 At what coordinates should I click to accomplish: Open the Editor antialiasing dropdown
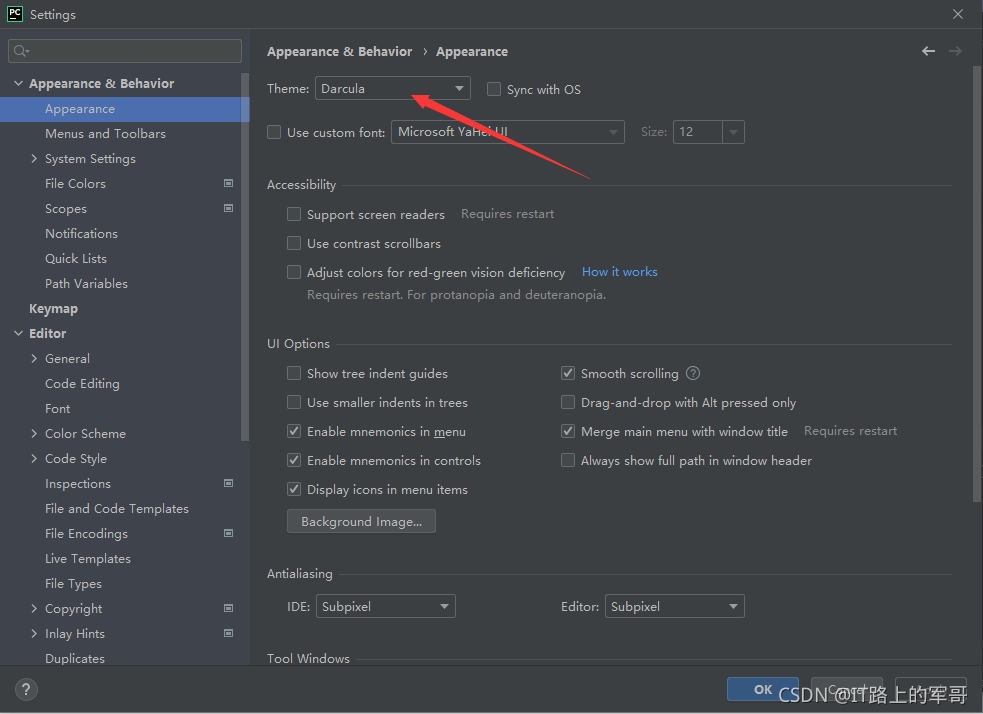click(675, 606)
